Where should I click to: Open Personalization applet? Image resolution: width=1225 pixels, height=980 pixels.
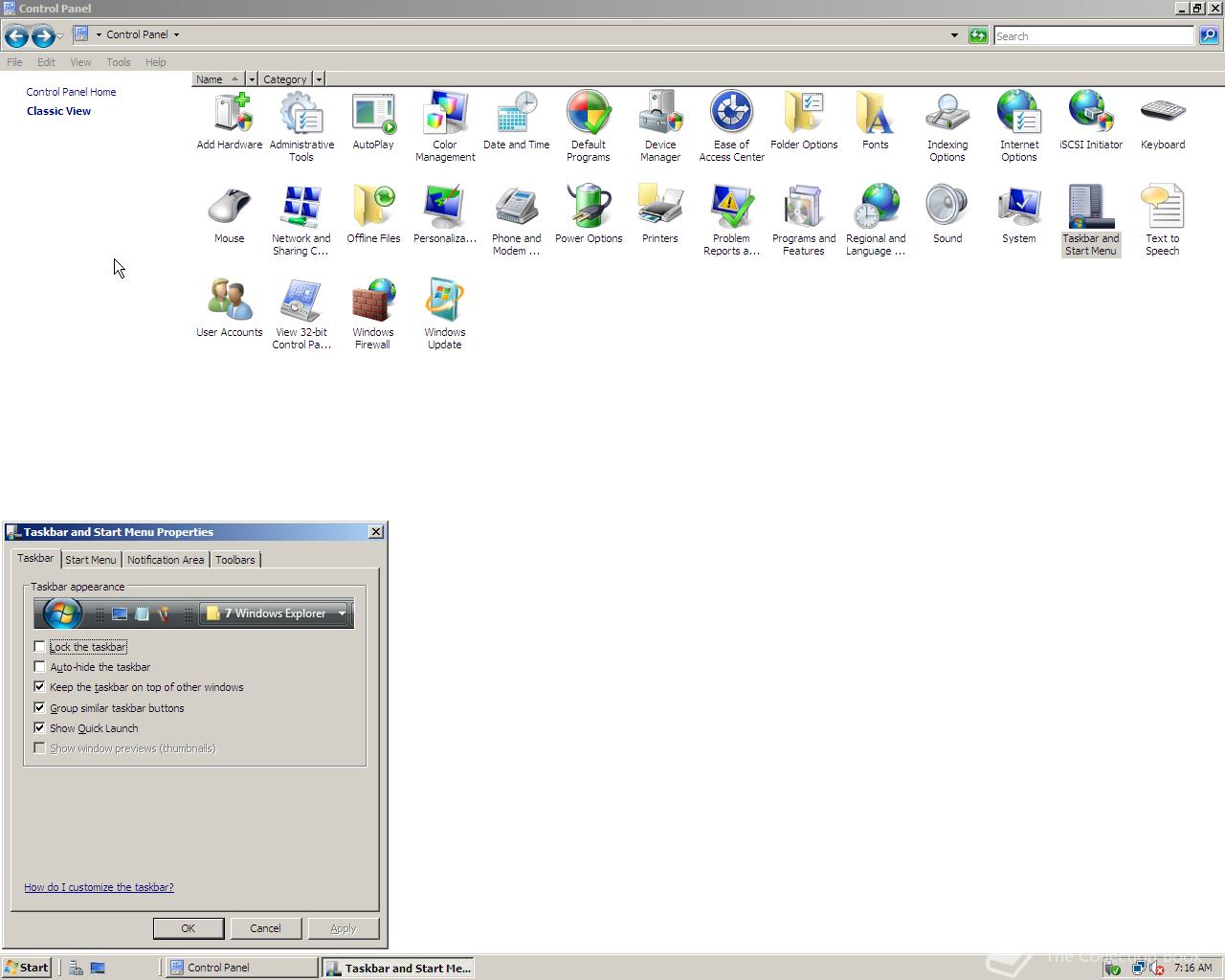pyautogui.click(x=445, y=214)
